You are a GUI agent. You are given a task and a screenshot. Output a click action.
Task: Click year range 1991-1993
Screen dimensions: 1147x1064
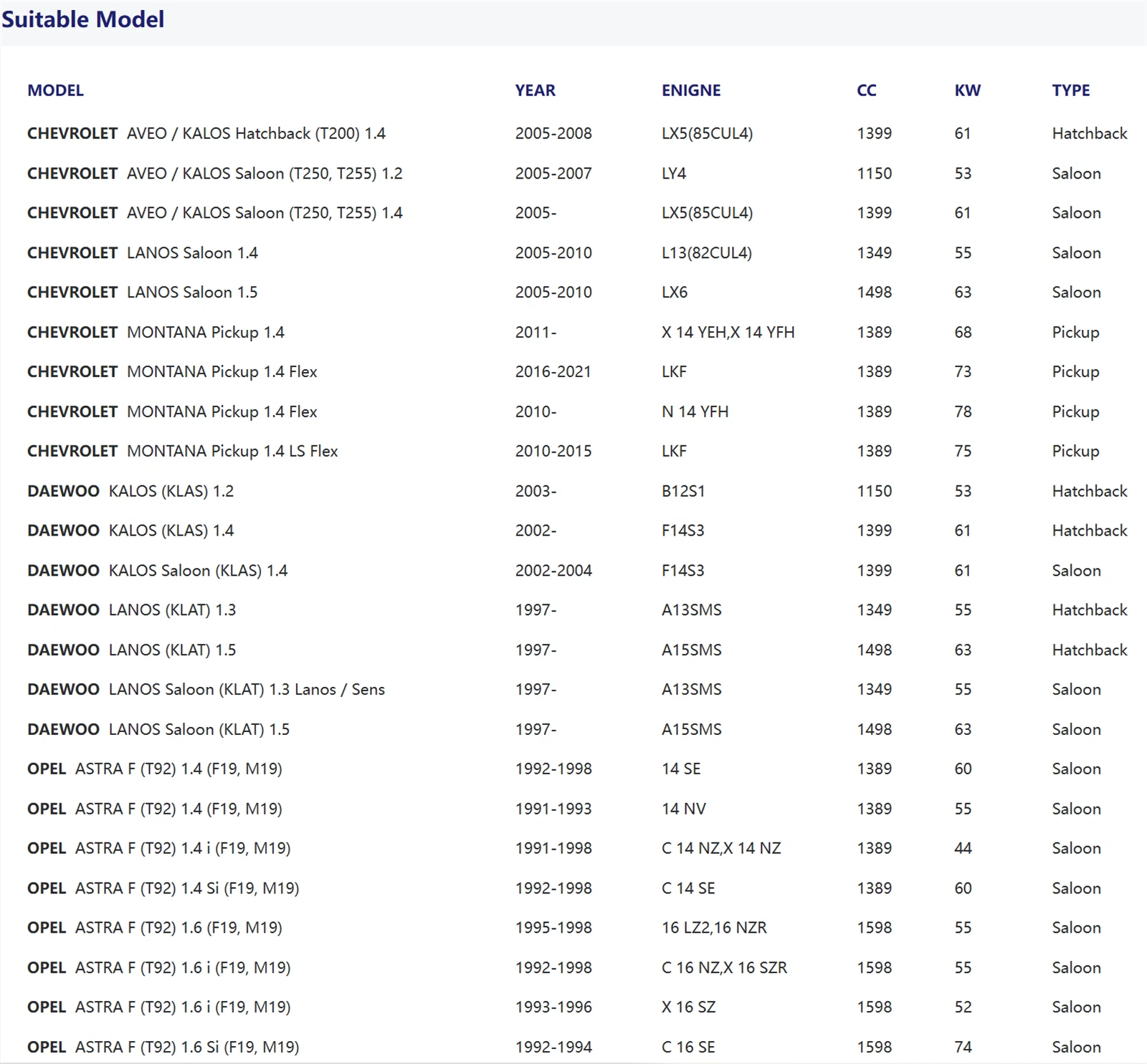(x=553, y=809)
